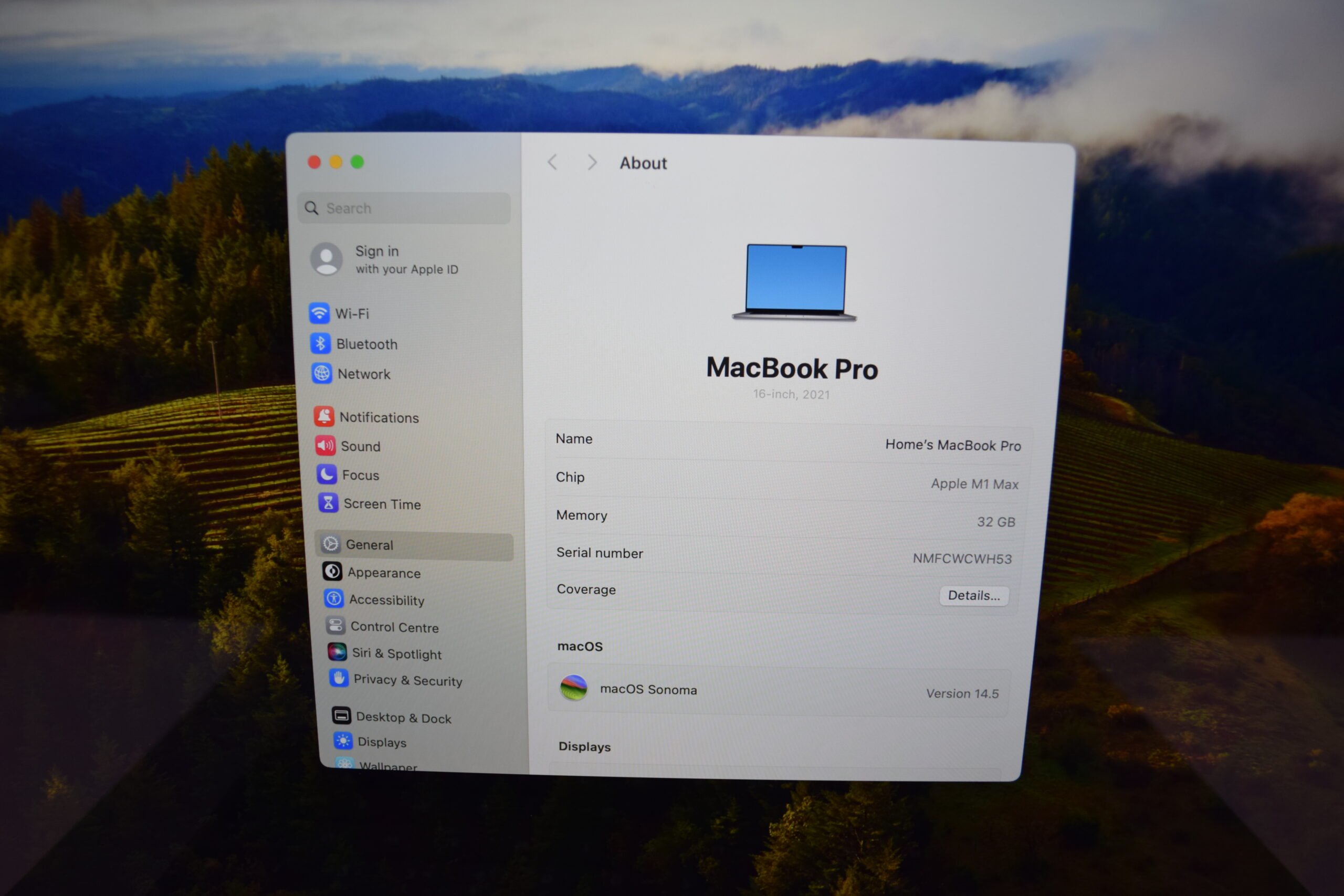Click the magnifier icon in Search
The image size is (1344, 896).
point(311,208)
